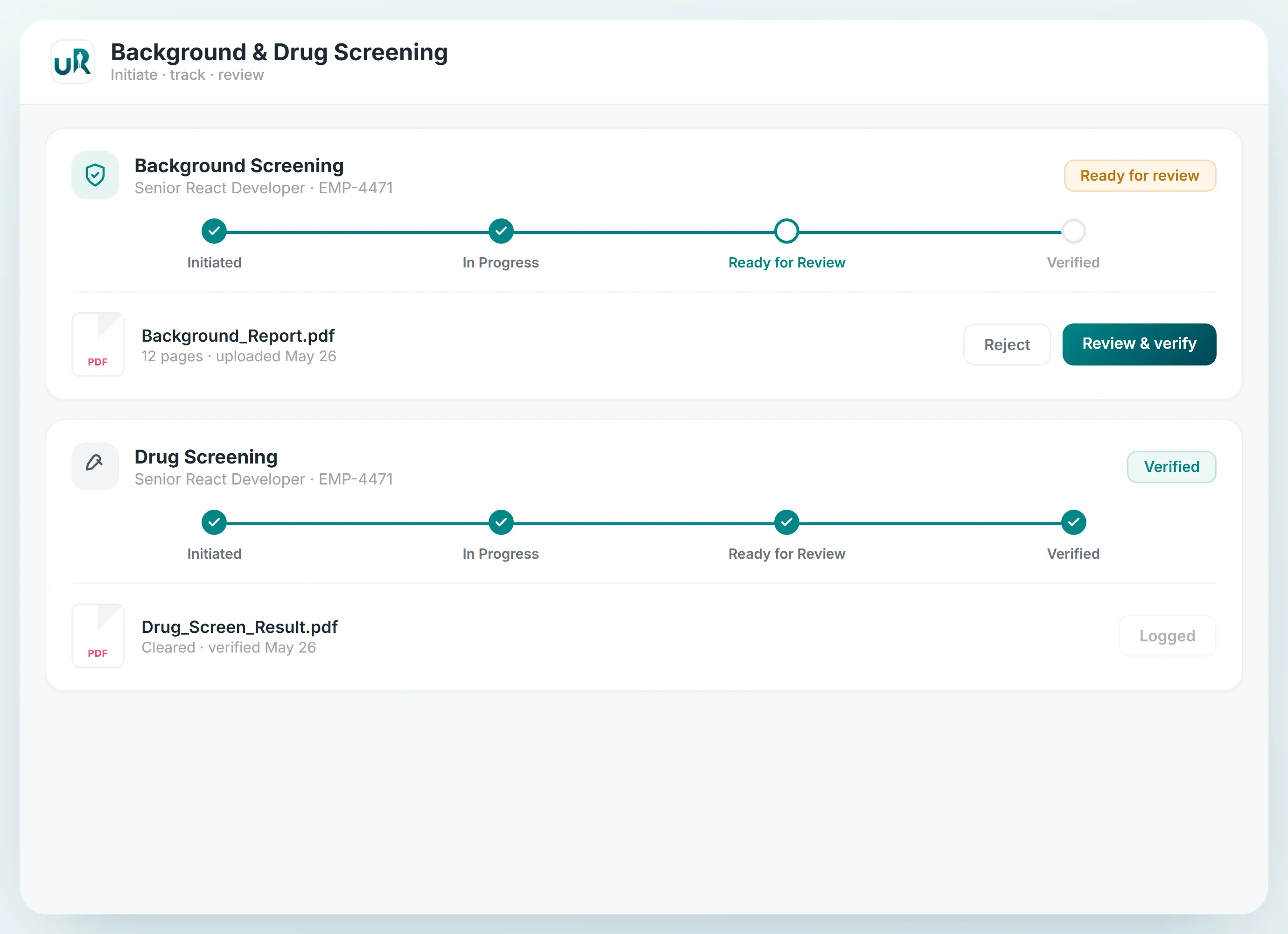This screenshot has height=934, width=1288.
Task: Select Verified step circle in Background Screening
Action: pyautogui.click(x=1073, y=231)
